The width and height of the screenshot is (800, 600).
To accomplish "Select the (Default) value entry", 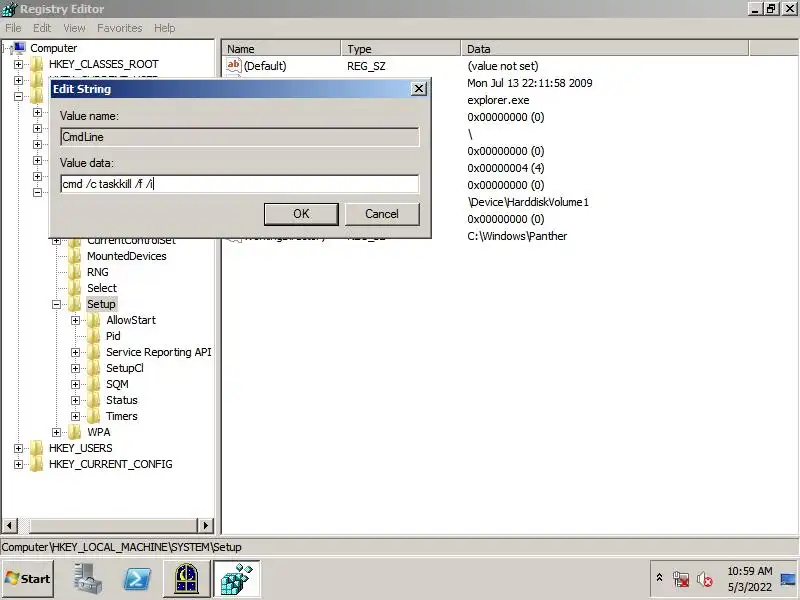I will [x=265, y=66].
